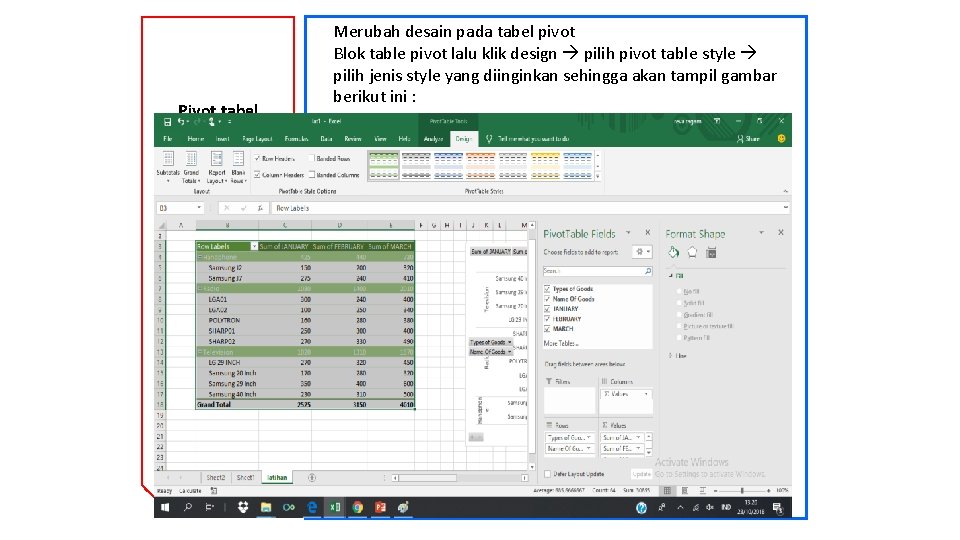The width and height of the screenshot is (960, 540).
Task: Switch to the Page Layout ribbon tab
Action: click(x=257, y=139)
